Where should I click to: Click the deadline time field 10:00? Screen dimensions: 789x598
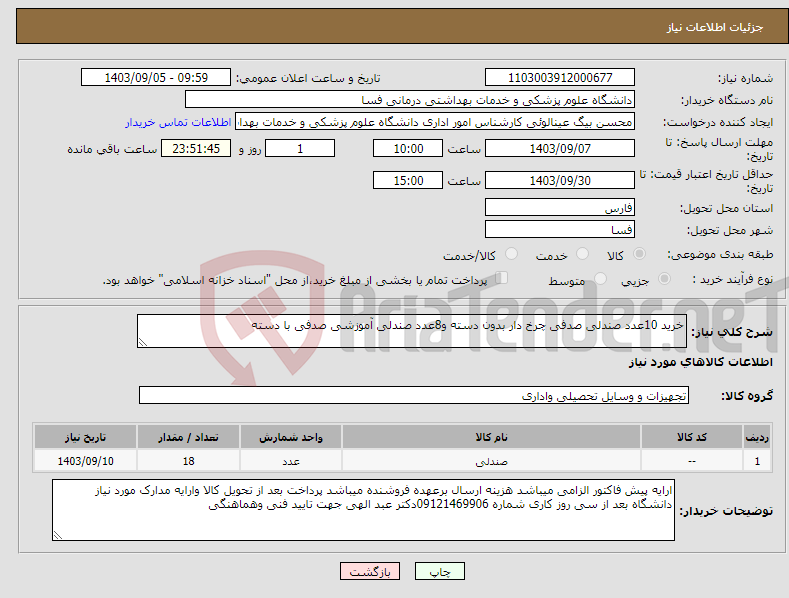[408, 148]
